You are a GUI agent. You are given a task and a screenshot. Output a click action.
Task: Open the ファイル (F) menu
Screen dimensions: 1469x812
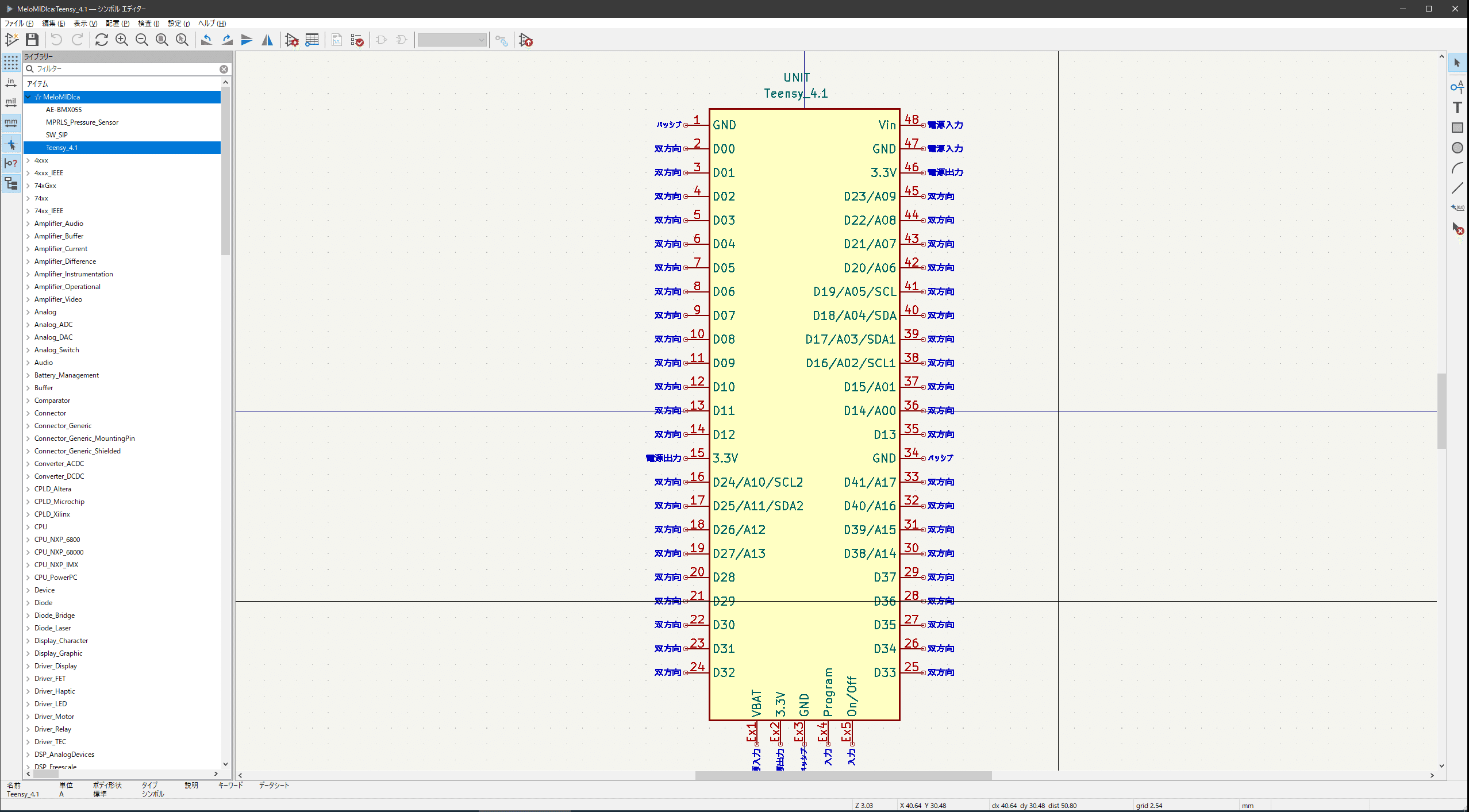click(19, 24)
